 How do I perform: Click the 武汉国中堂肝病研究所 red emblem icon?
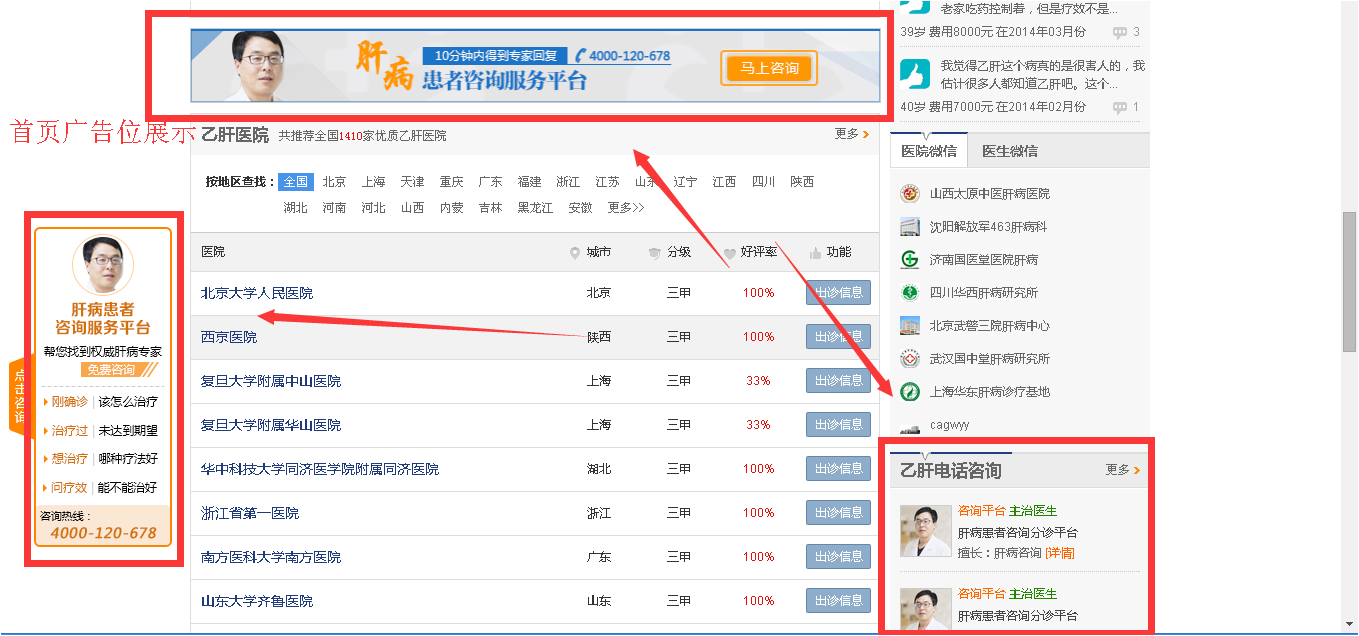pos(909,358)
